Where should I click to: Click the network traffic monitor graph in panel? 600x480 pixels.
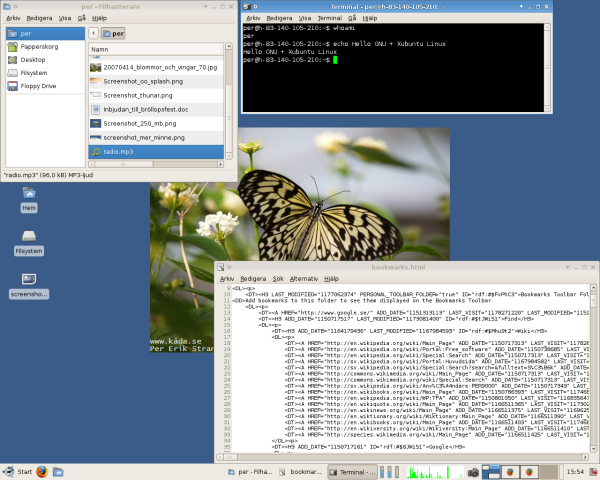(x=434, y=472)
